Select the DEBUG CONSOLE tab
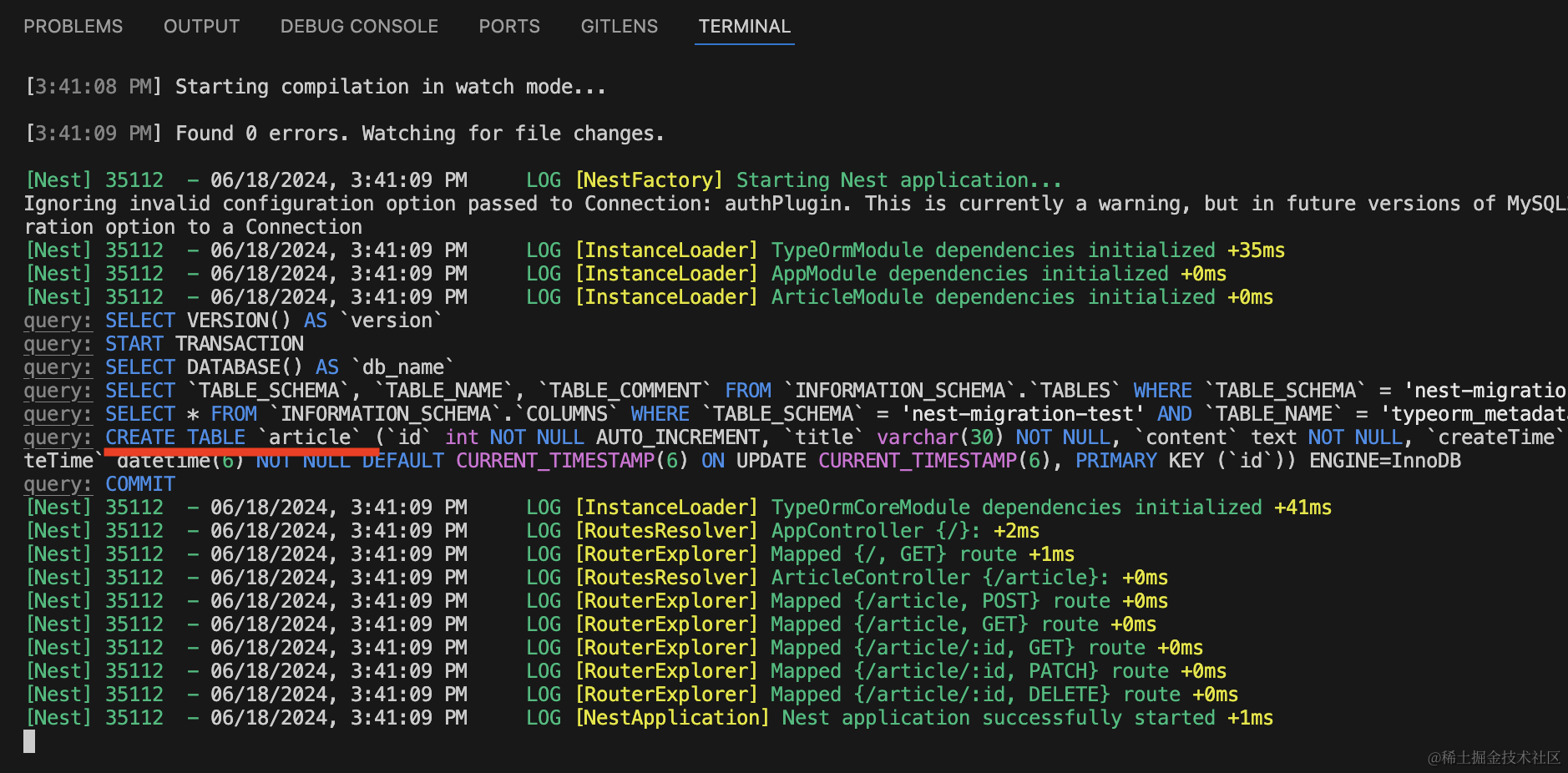This screenshot has height=773, width=1568. click(x=359, y=27)
